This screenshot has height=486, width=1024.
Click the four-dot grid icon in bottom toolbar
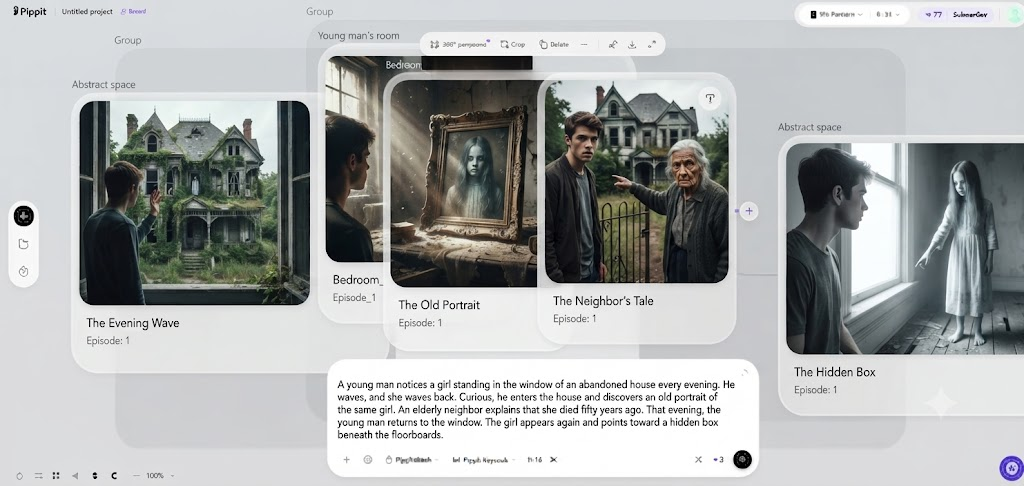56,476
